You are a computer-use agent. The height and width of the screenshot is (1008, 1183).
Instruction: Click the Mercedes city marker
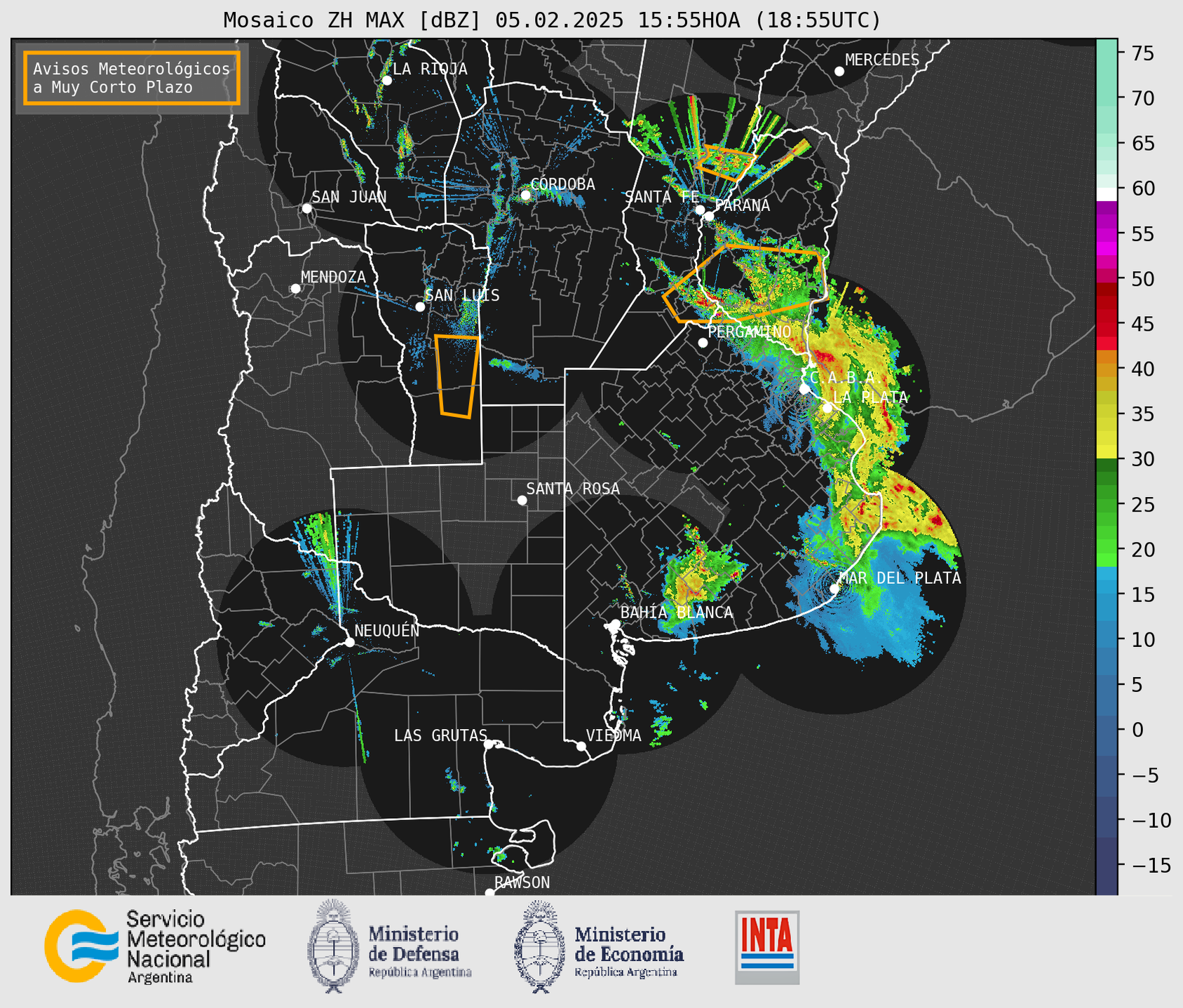tap(839, 71)
